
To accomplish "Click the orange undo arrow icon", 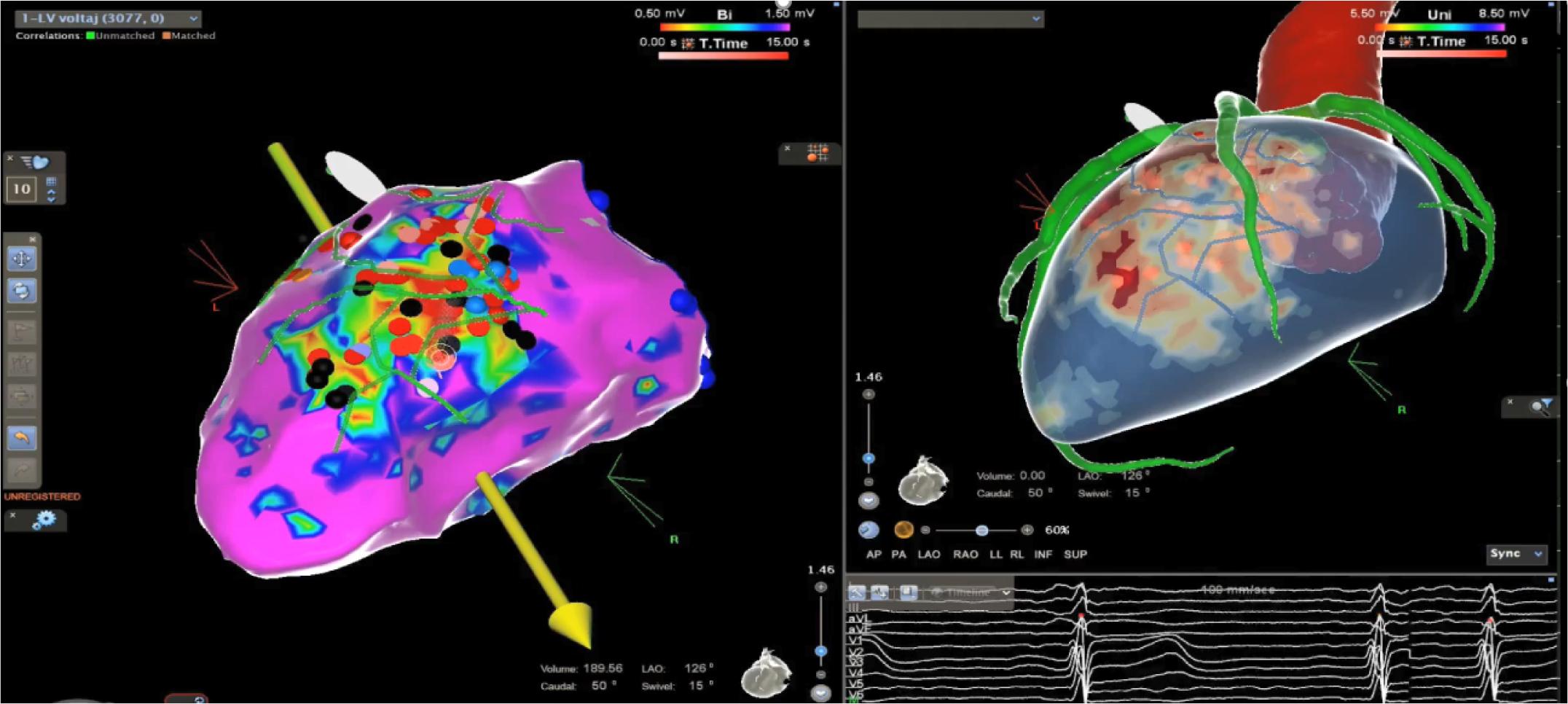I will (x=21, y=437).
